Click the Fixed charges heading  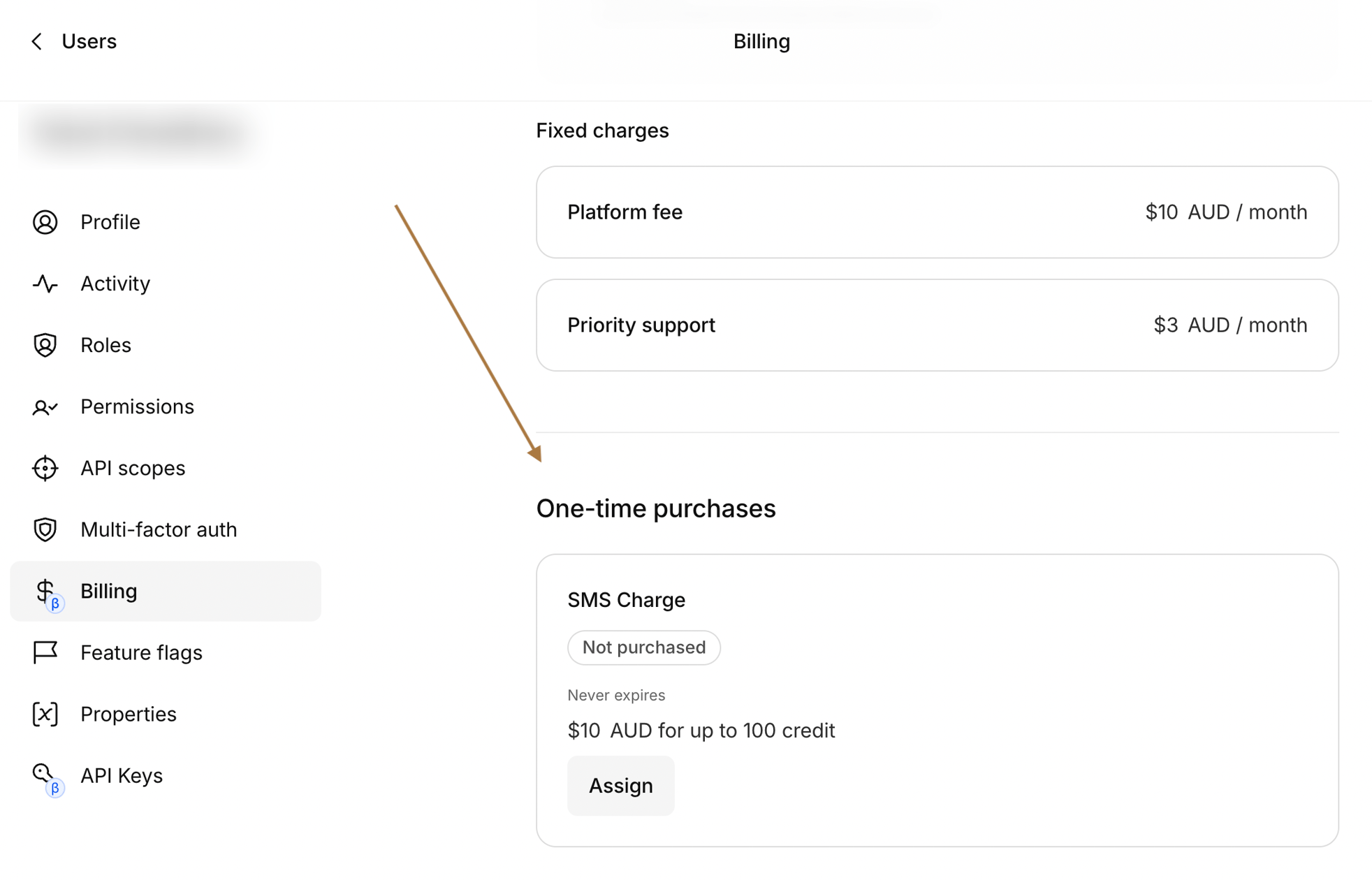pyautogui.click(x=602, y=131)
